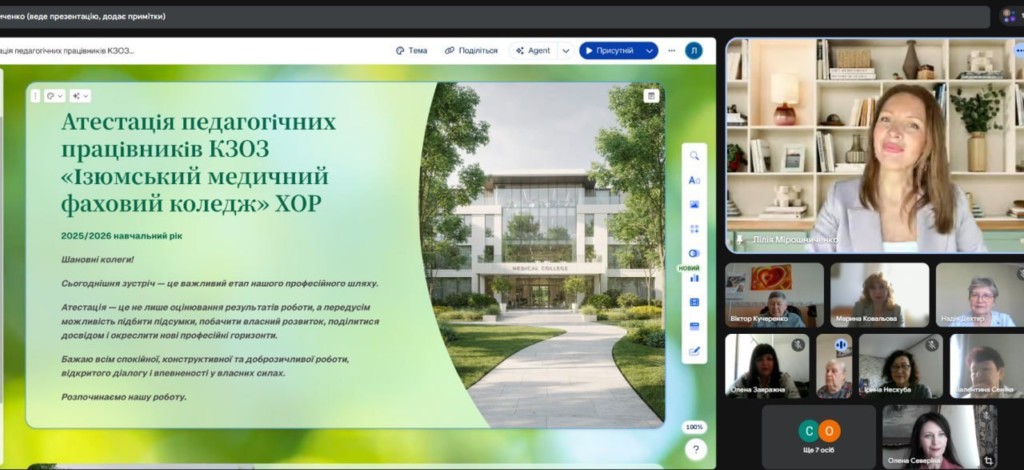
Task: Click the Agent button
Action: pyautogui.click(x=532, y=51)
